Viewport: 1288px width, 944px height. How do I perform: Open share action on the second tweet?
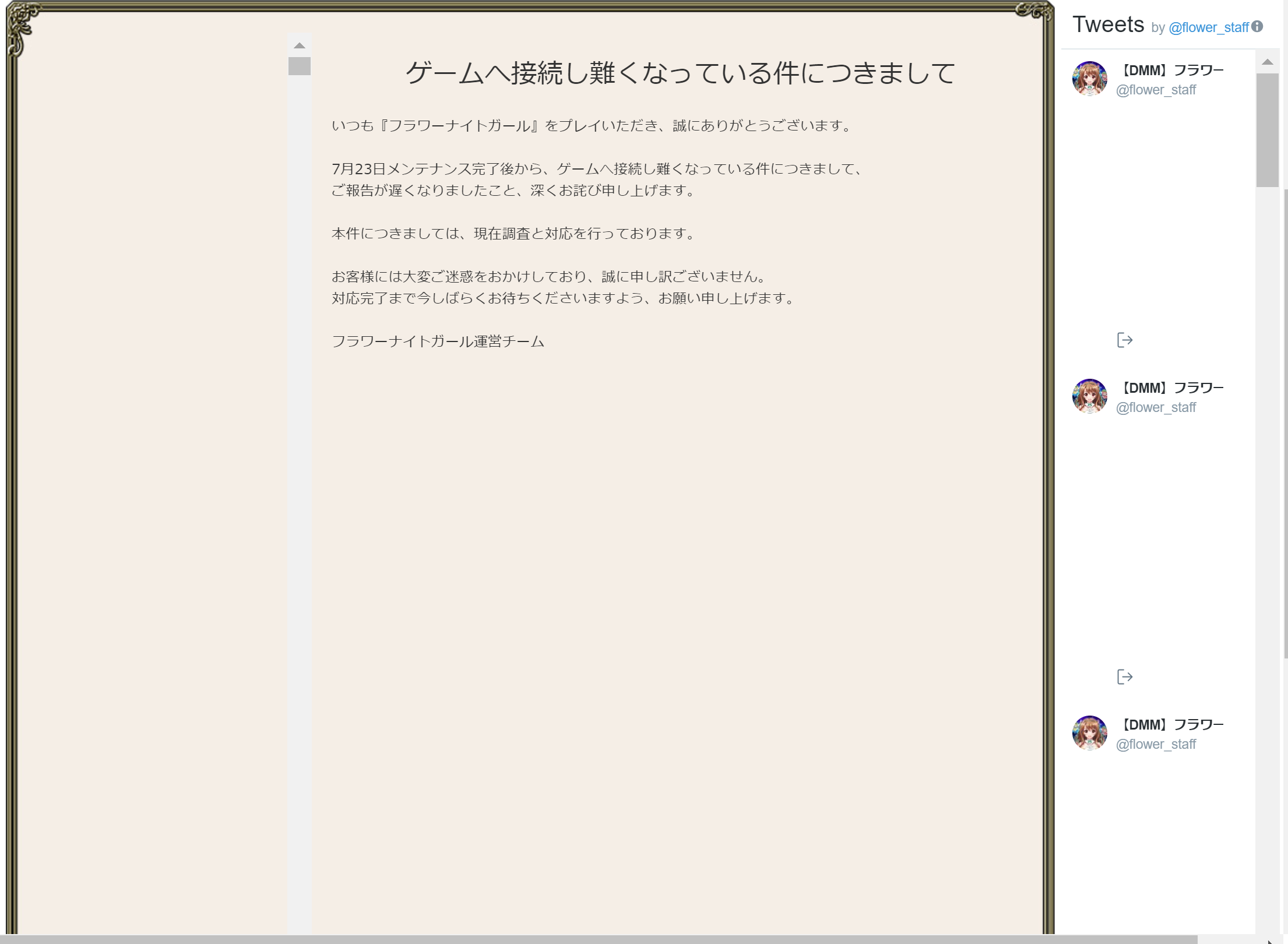pyautogui.click(x=1124, y=677)
